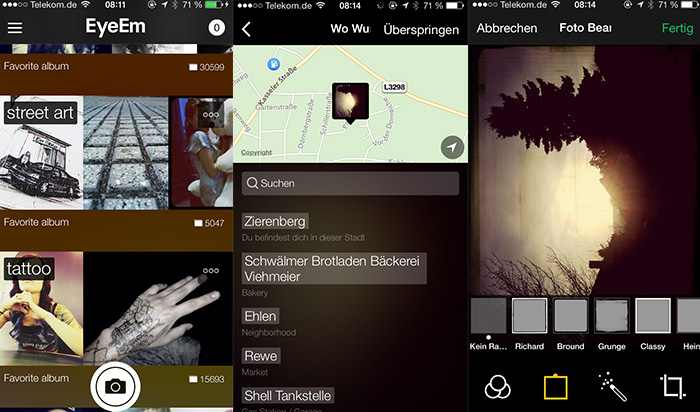This screenshot has width=700, height=412.
Task: Tap the notification counter badge showing 0
Action: coord(217,28)
